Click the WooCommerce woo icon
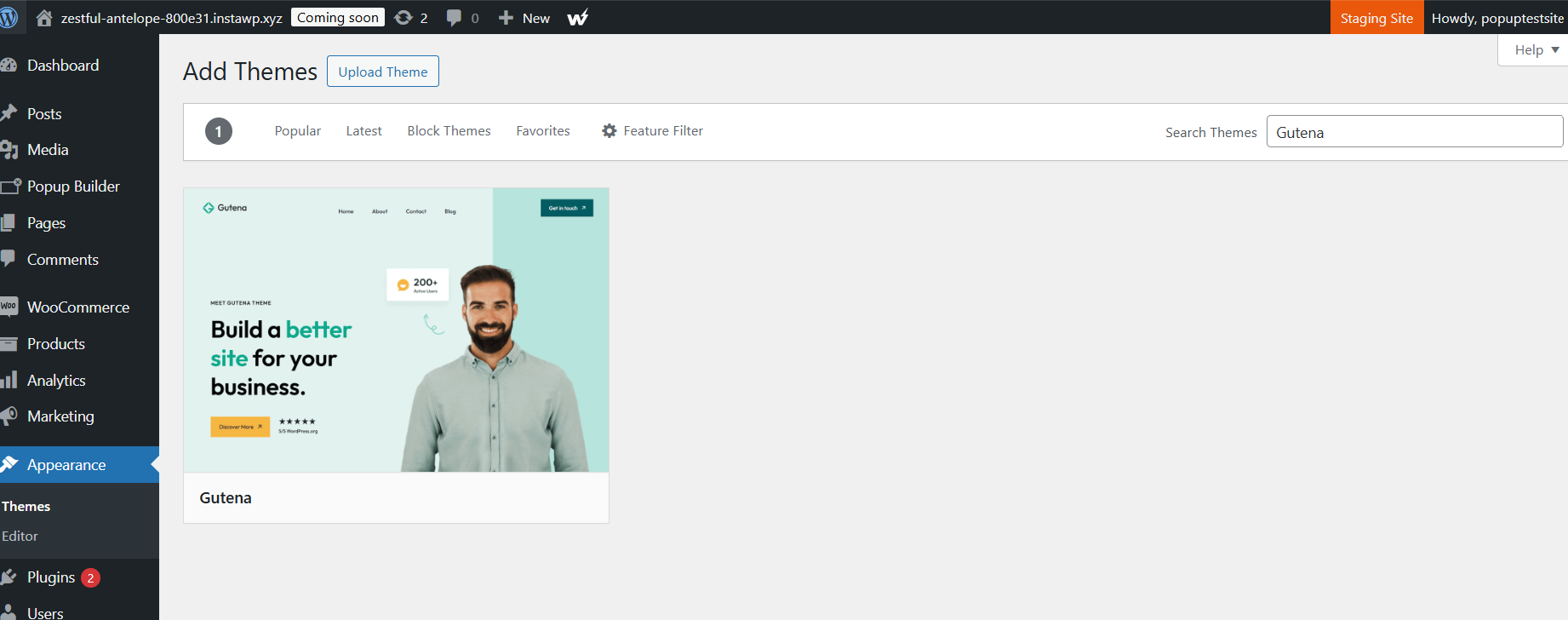The width and height of the screenshot is (1568, 620). pyautogui.click(x=9, y=307)
